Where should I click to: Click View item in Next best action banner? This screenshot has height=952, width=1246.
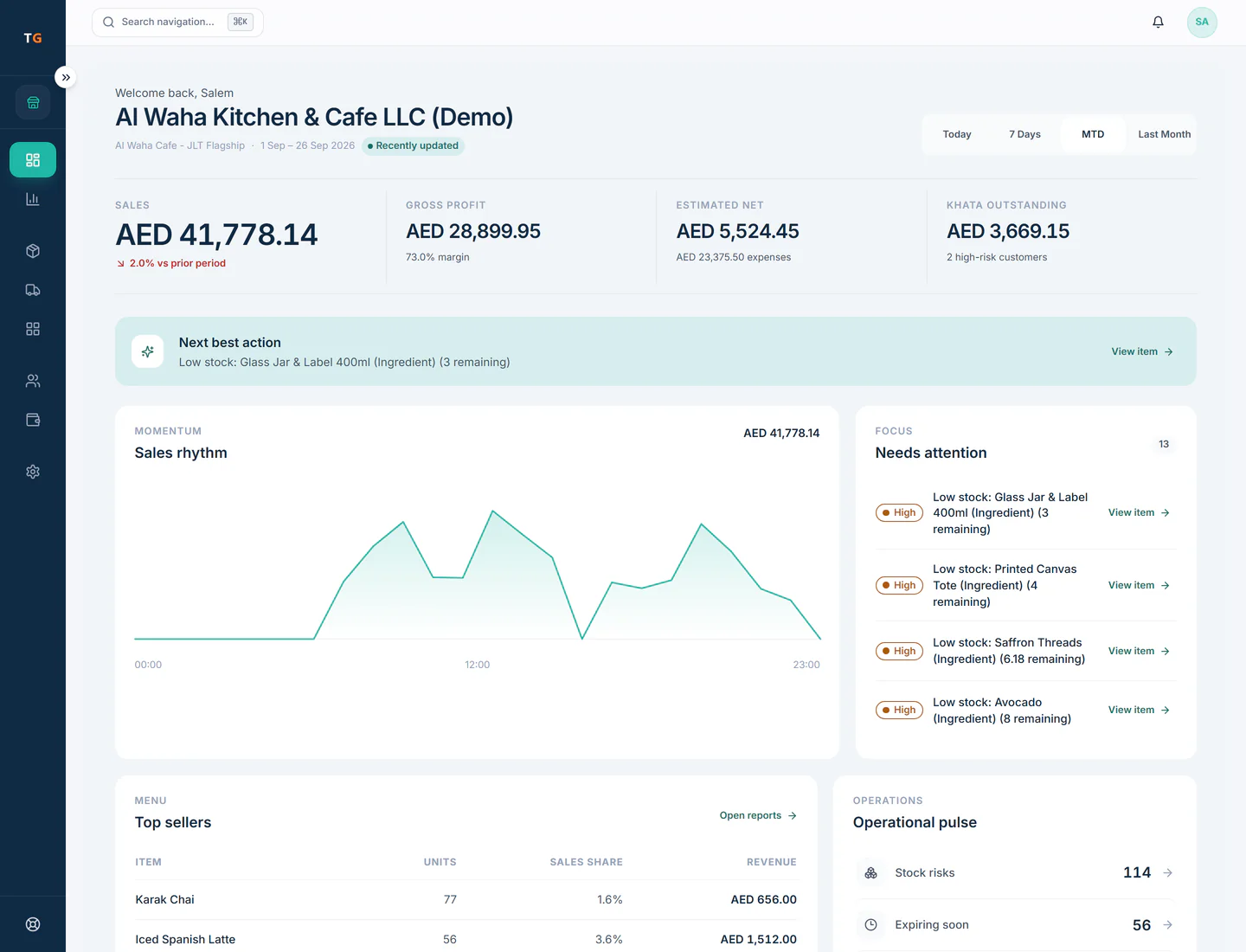click(x=1142, y=351)
